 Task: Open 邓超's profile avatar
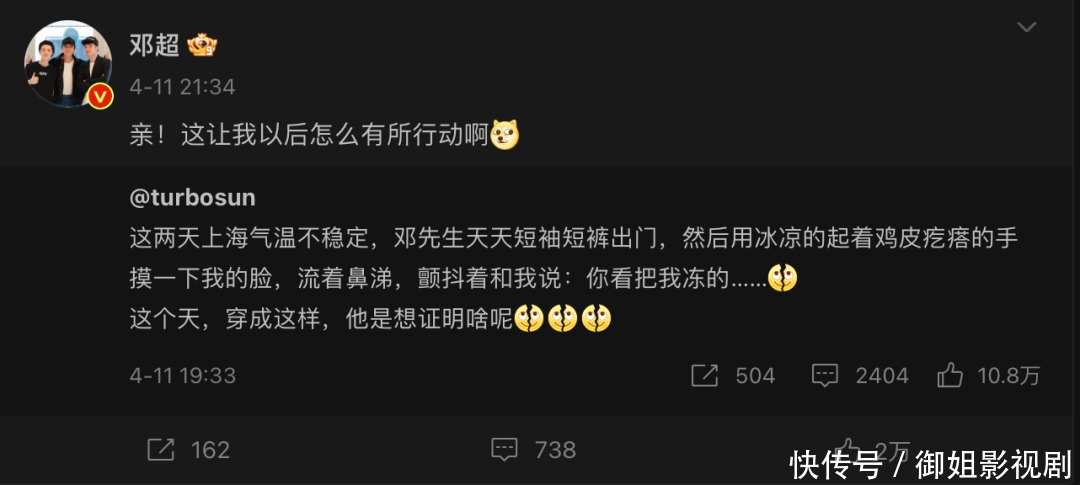coord(68,63)
